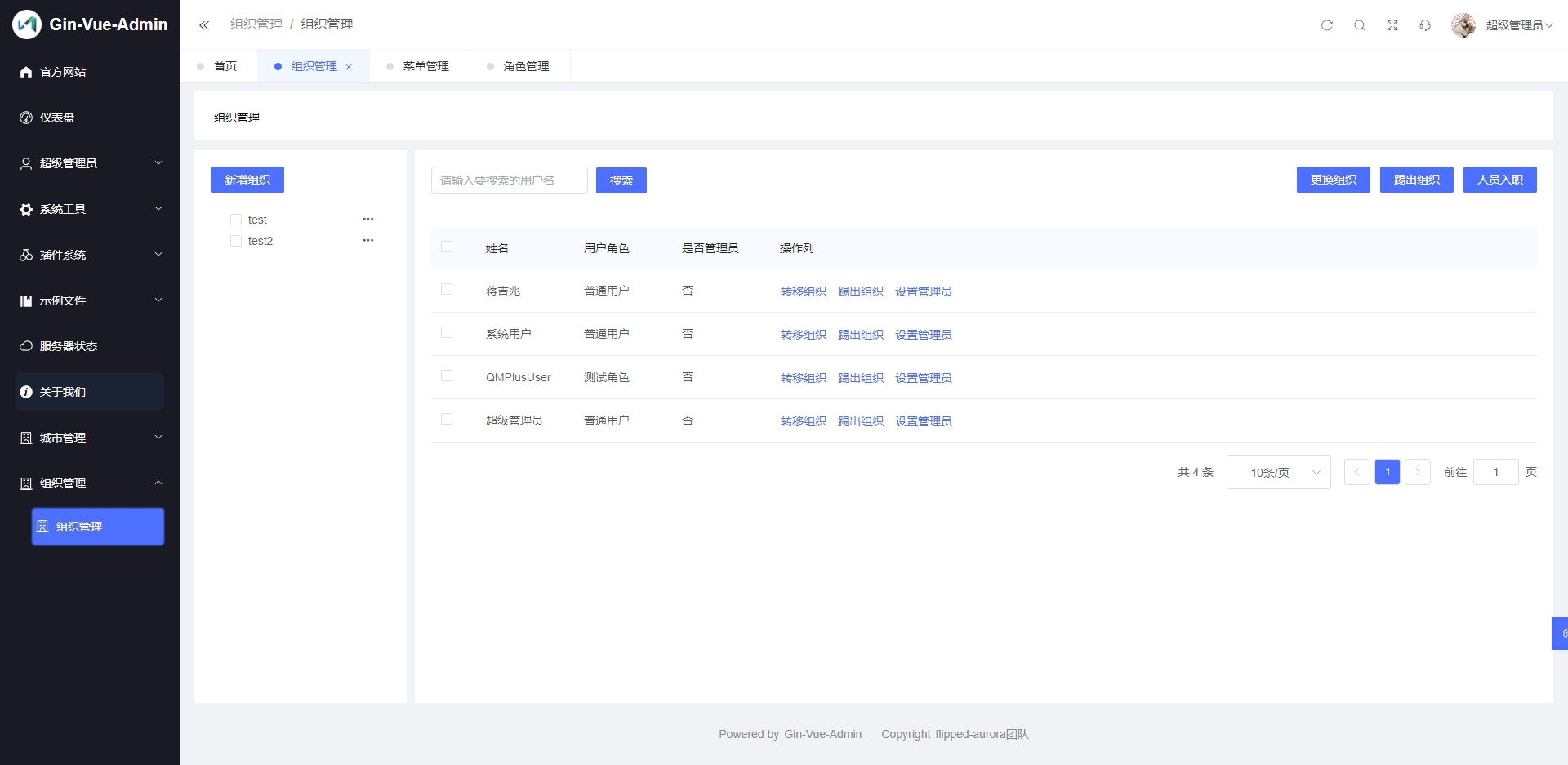Select the test2 tree node
This screenshot has height=765, width=1568.
click(x=261, y=241)
